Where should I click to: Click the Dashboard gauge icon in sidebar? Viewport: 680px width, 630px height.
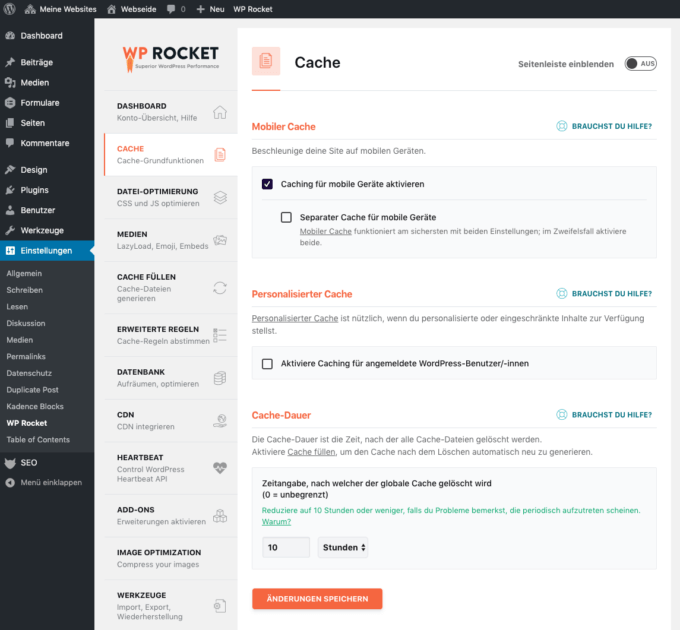tap(10, 36)
